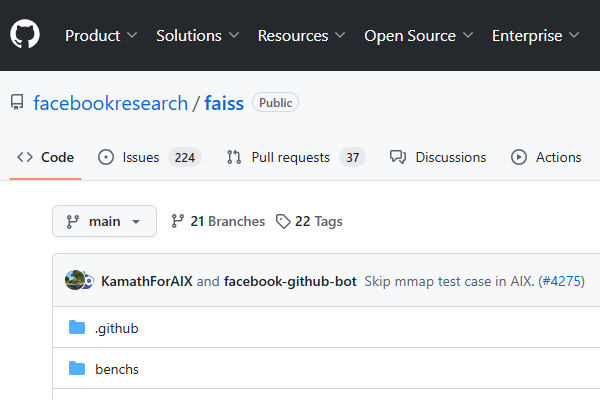Image resolution: width=600 pixels, height=400 pixels.
Task: Open KamathForAIX author profile link
Action: (147, 281)
